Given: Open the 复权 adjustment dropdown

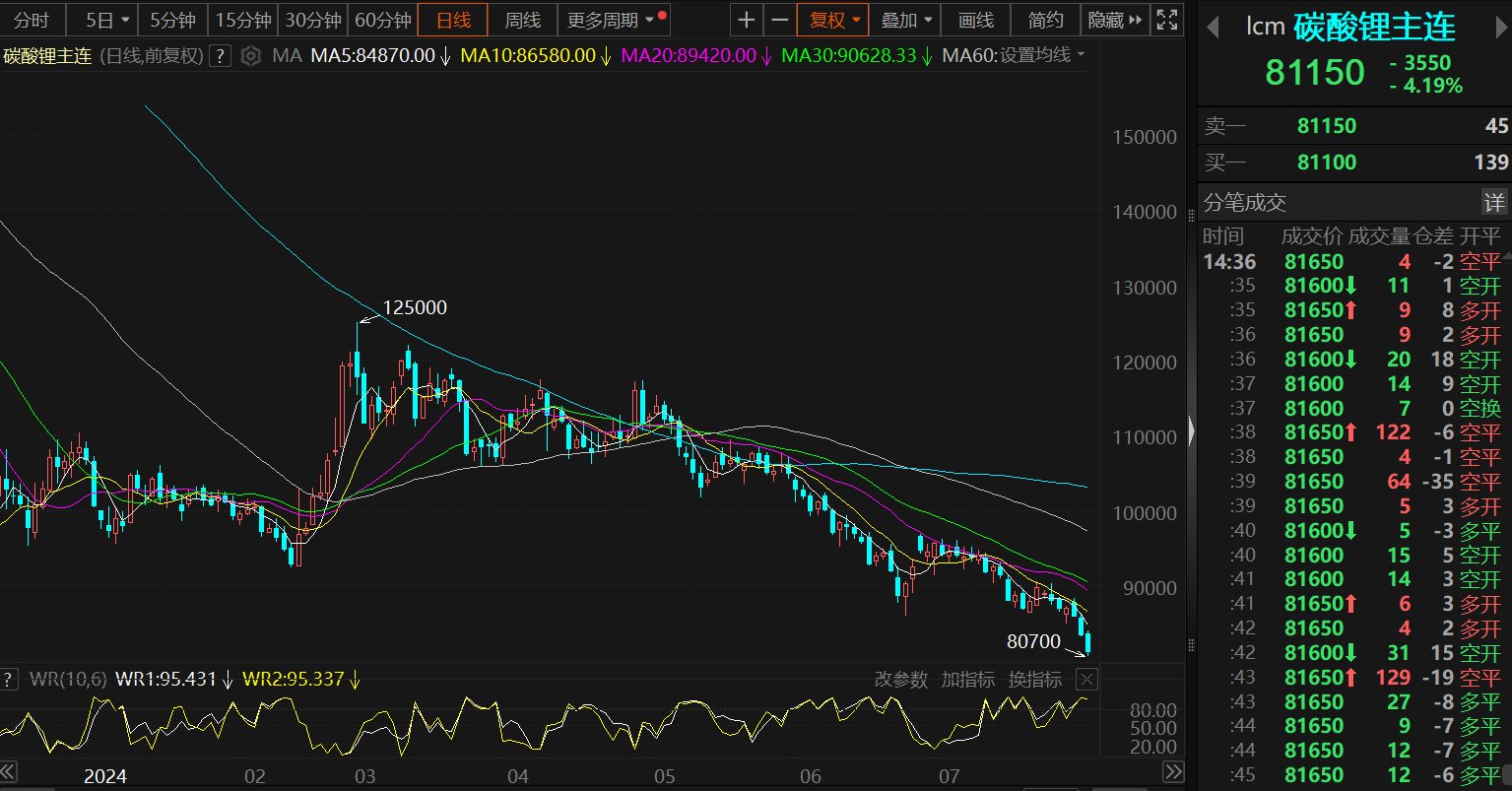Looking at the screenshot, I should click(833, 20).
